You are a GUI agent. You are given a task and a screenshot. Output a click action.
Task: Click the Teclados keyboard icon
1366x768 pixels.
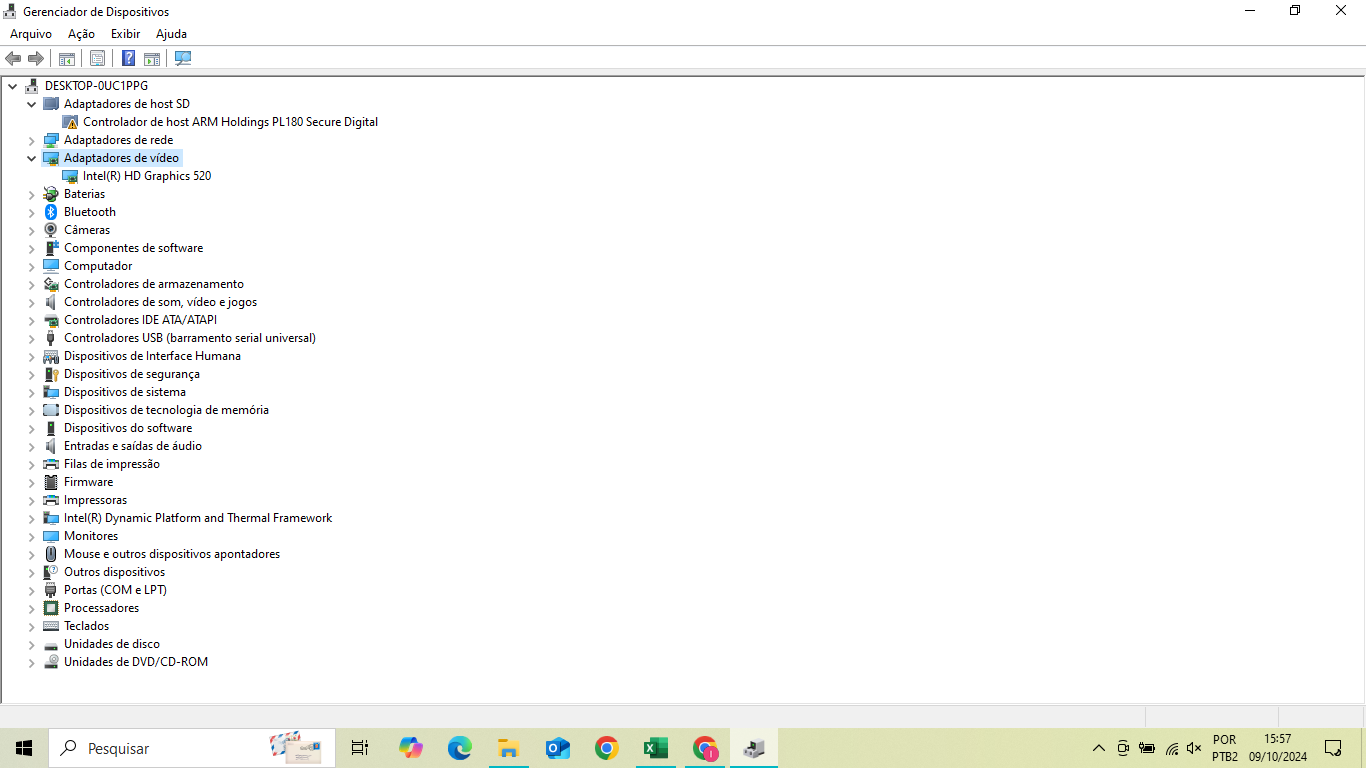click(51, 626)
